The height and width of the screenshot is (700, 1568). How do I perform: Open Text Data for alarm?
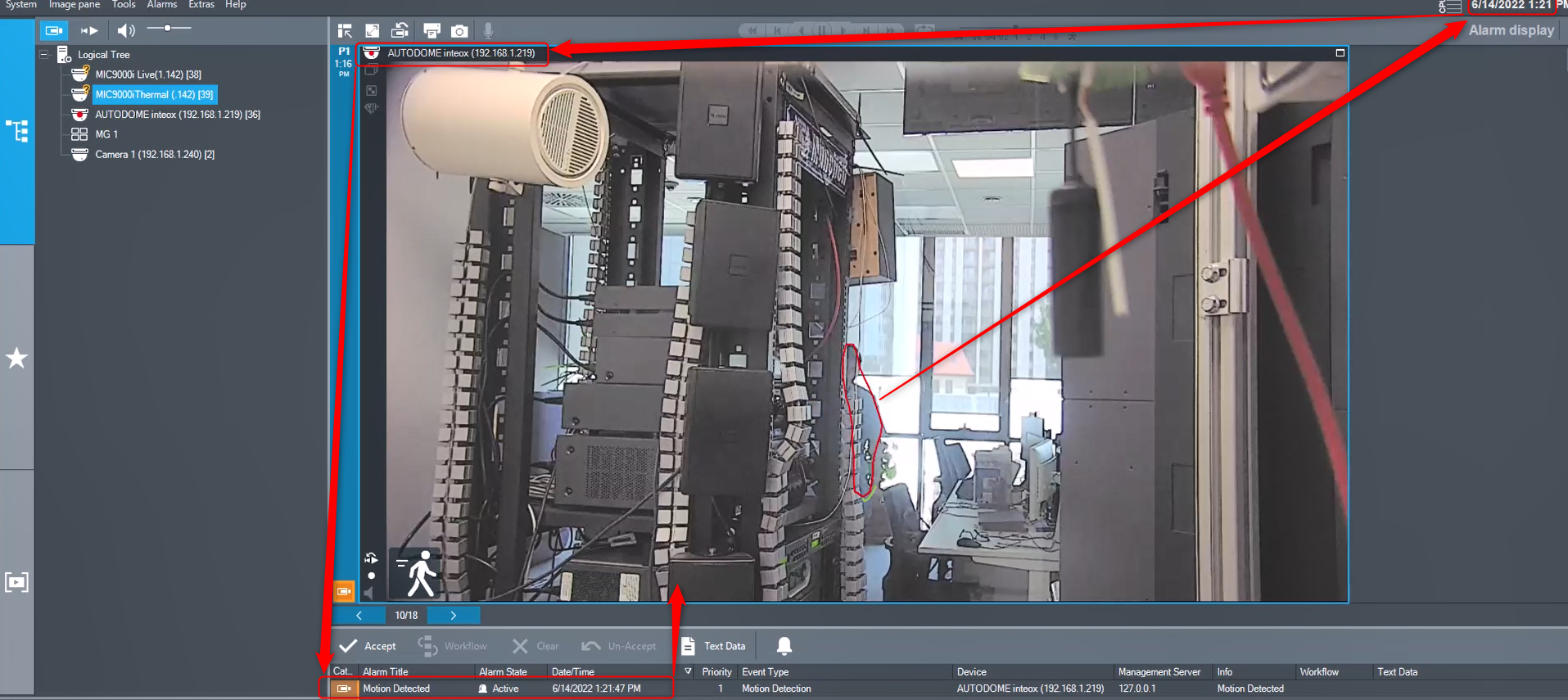tap(713, 646)
